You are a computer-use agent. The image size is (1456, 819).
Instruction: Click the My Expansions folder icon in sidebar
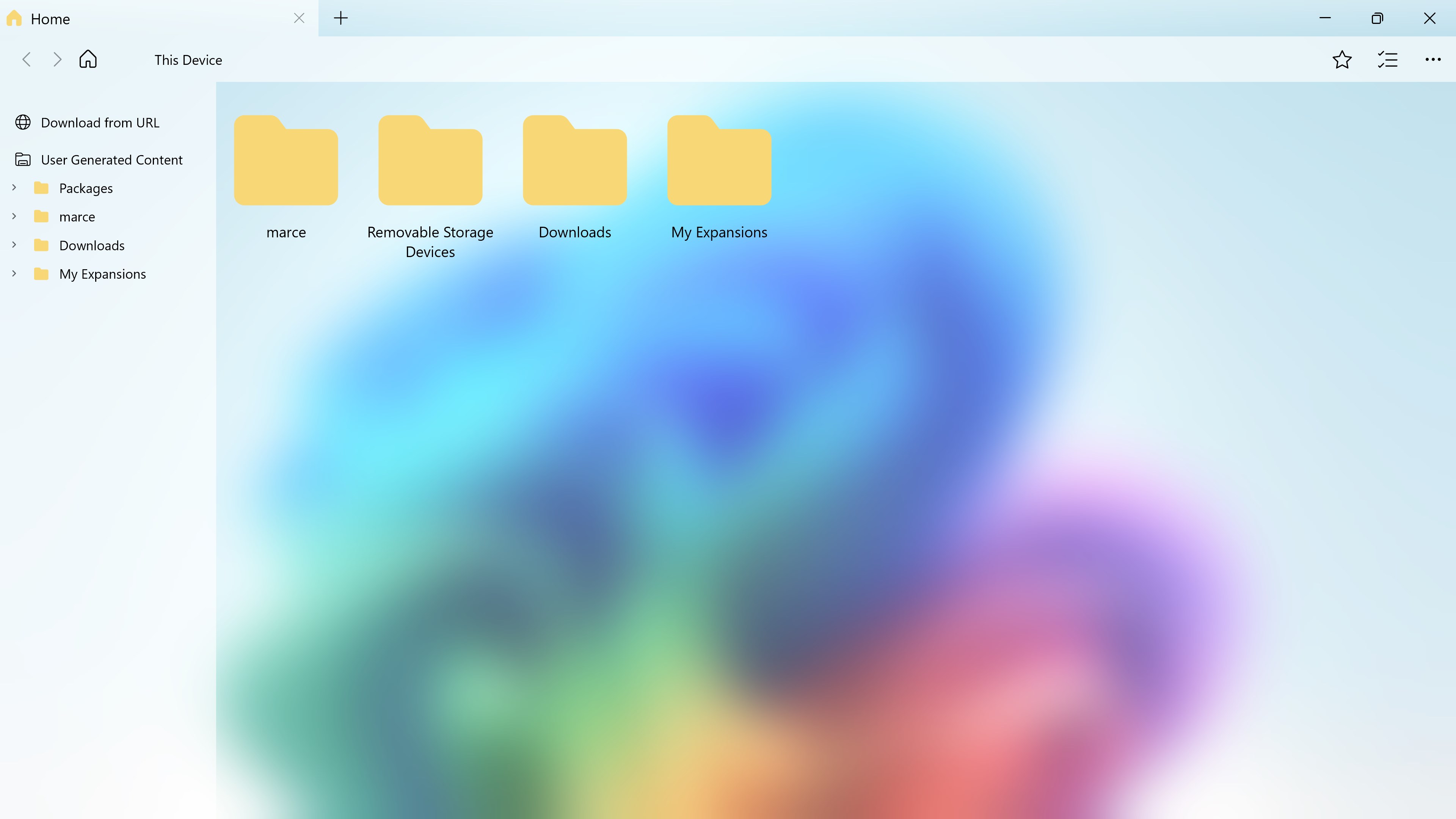41,273
